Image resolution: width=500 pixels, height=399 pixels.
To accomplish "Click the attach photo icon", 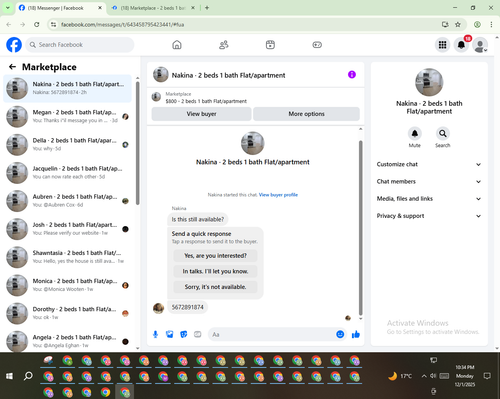I will [170, 334].
